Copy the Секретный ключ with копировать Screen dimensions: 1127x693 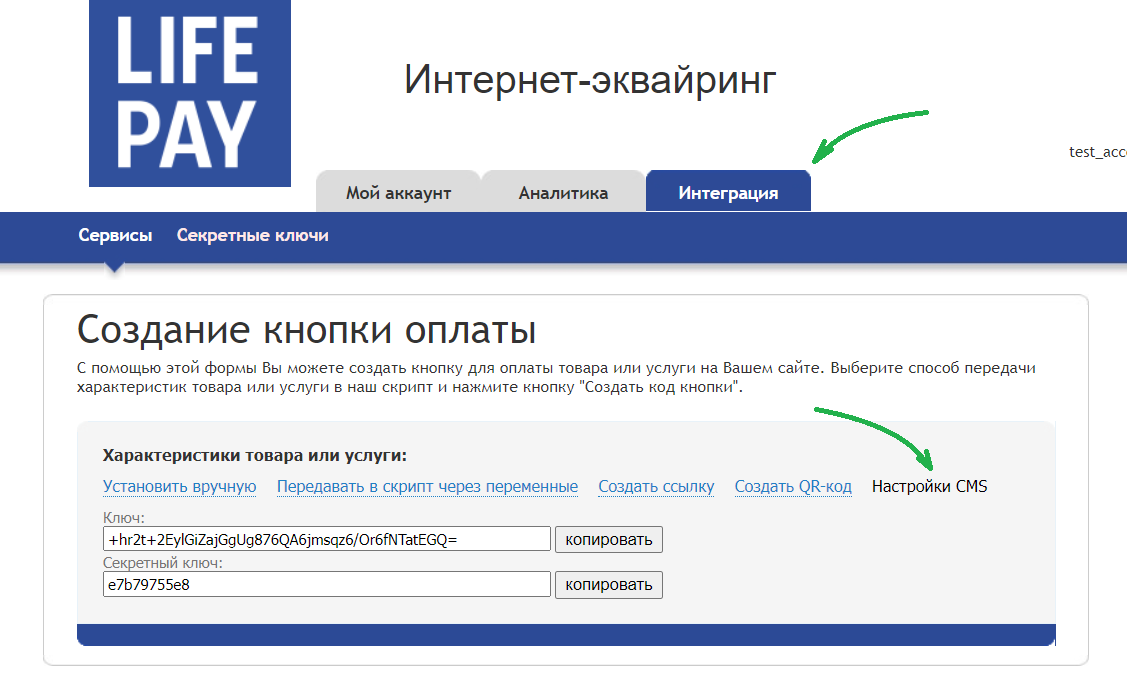click(609, 584)
